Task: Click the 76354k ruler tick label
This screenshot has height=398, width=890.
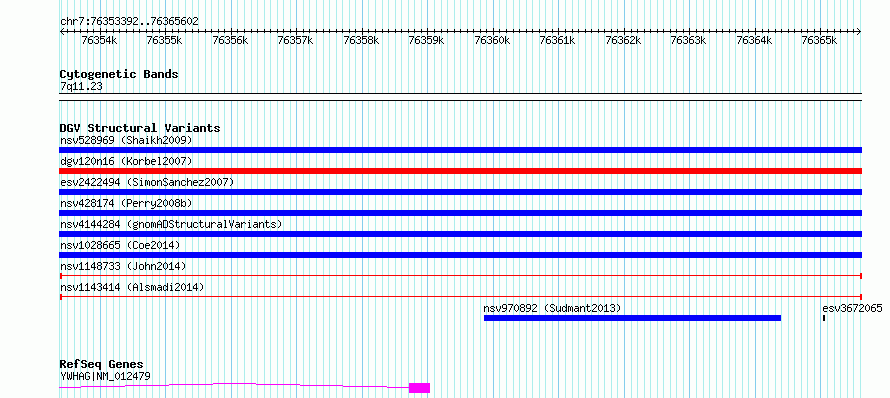Action: point(99,40)
